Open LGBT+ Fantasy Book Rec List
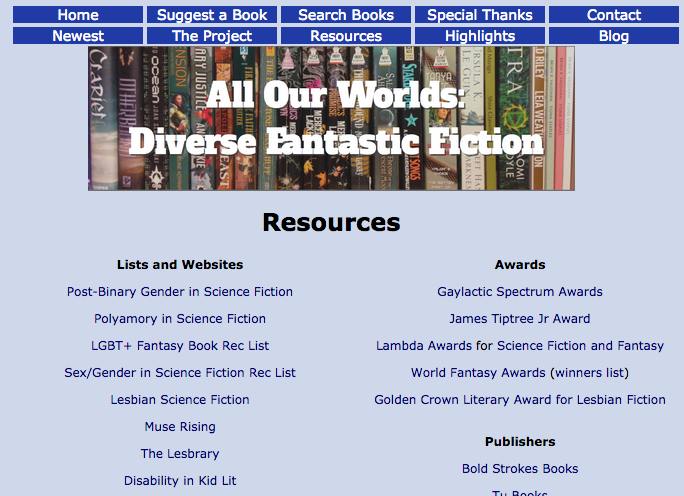The height and width of the screenshot is (496, 684). 180,346
